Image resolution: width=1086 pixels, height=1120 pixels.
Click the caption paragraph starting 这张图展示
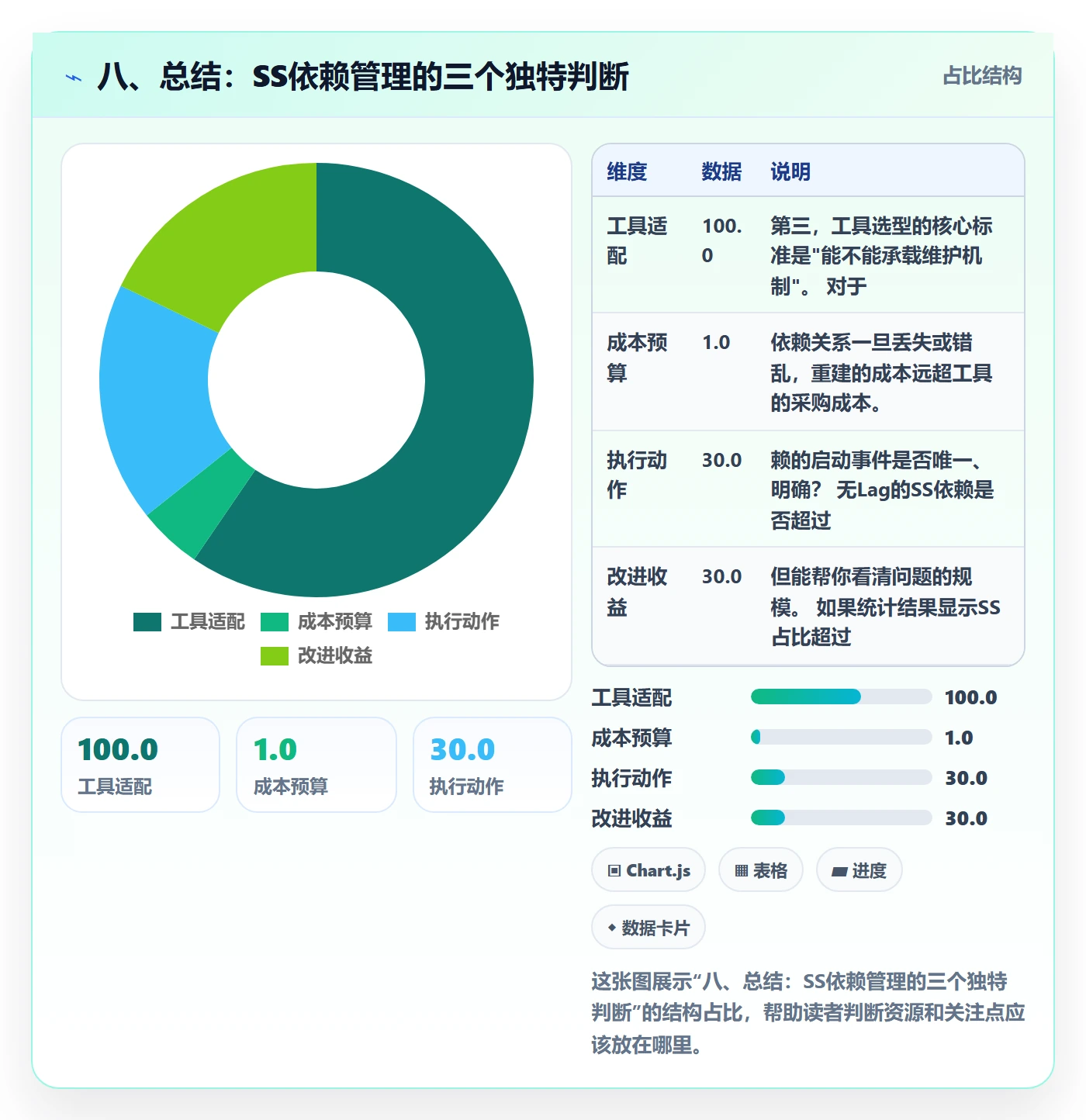coord(808,1013)
